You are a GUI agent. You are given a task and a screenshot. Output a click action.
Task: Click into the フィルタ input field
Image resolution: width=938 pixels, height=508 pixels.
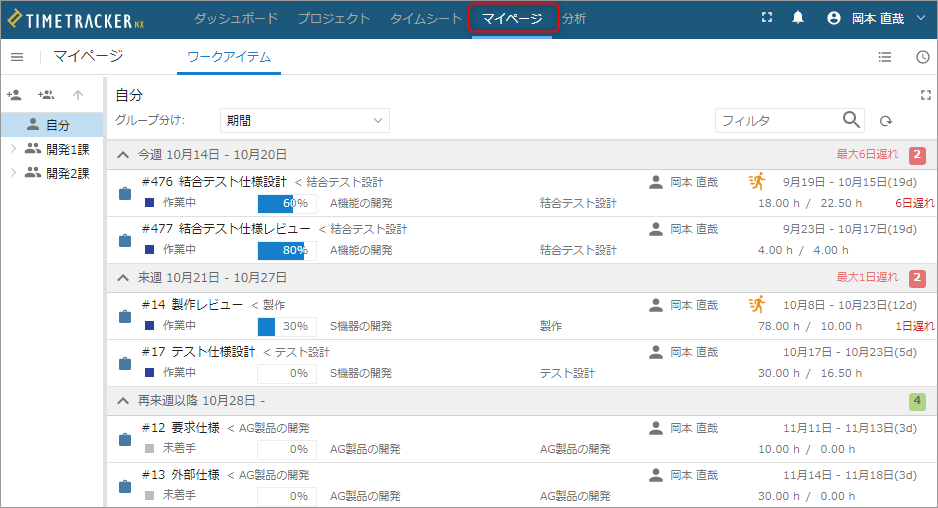tap(778, 120)
